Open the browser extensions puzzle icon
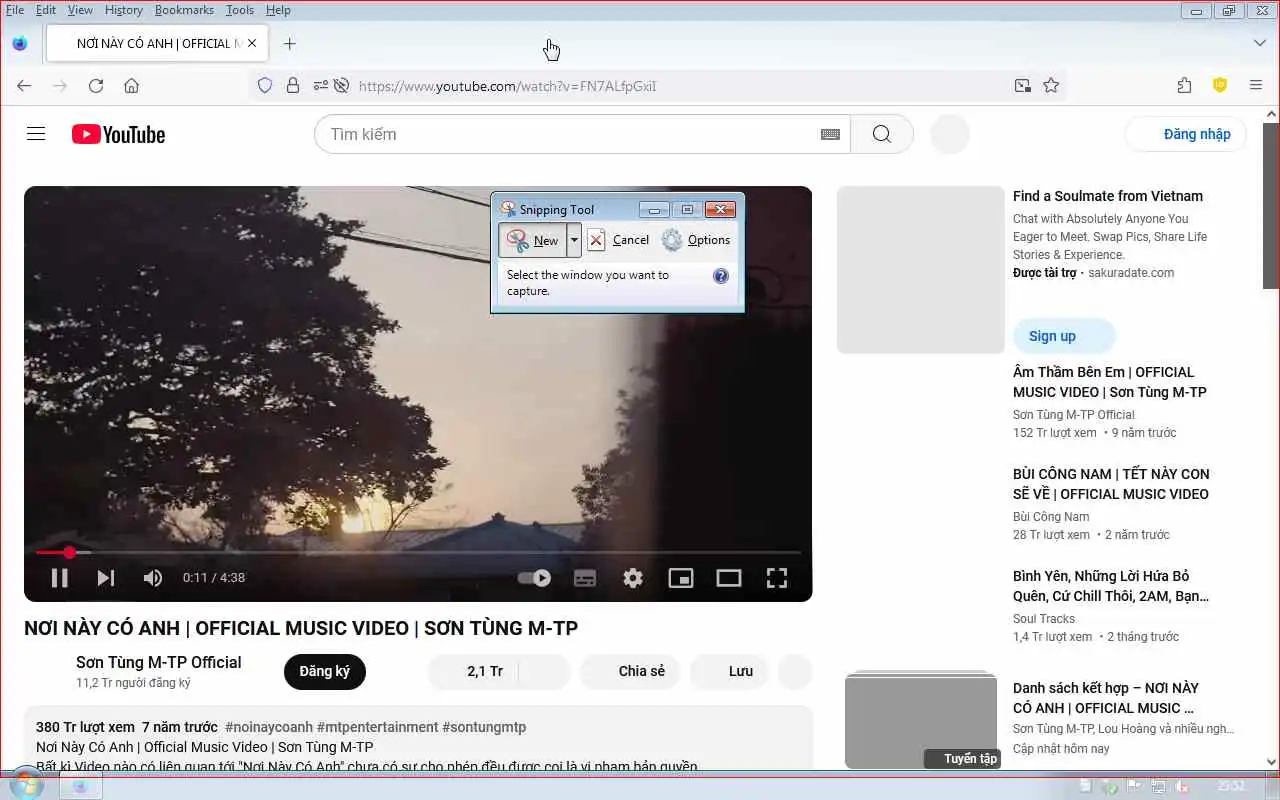 point(1184,86)
